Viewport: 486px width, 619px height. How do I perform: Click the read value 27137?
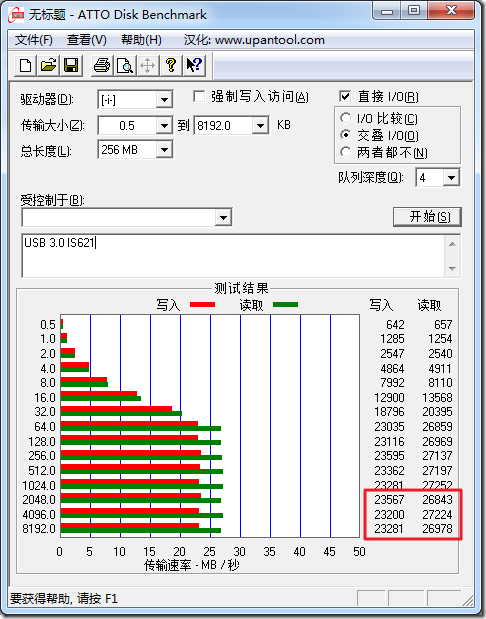[x=437, y=456]
